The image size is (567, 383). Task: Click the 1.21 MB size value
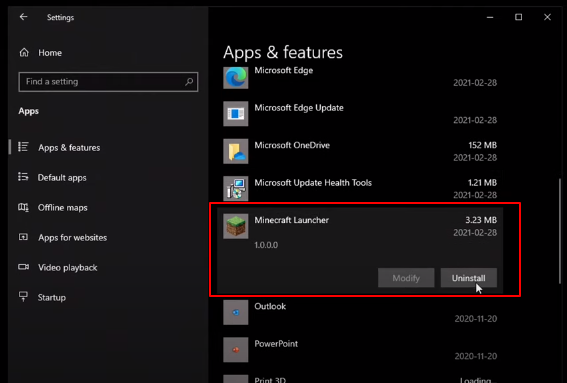click(x=482, y=183)
